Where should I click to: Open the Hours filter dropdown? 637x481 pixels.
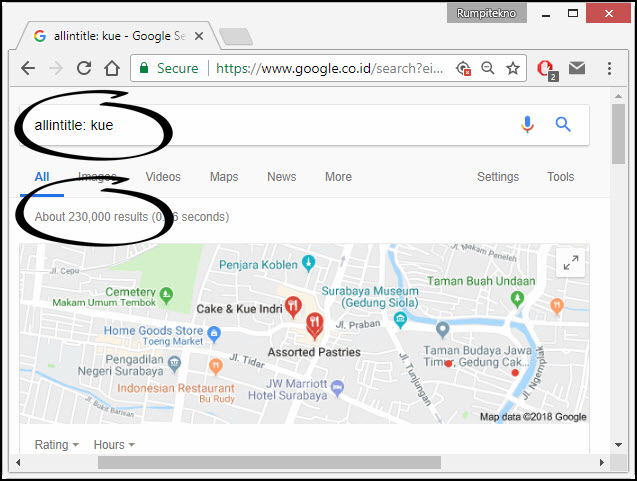click(114, 444)
